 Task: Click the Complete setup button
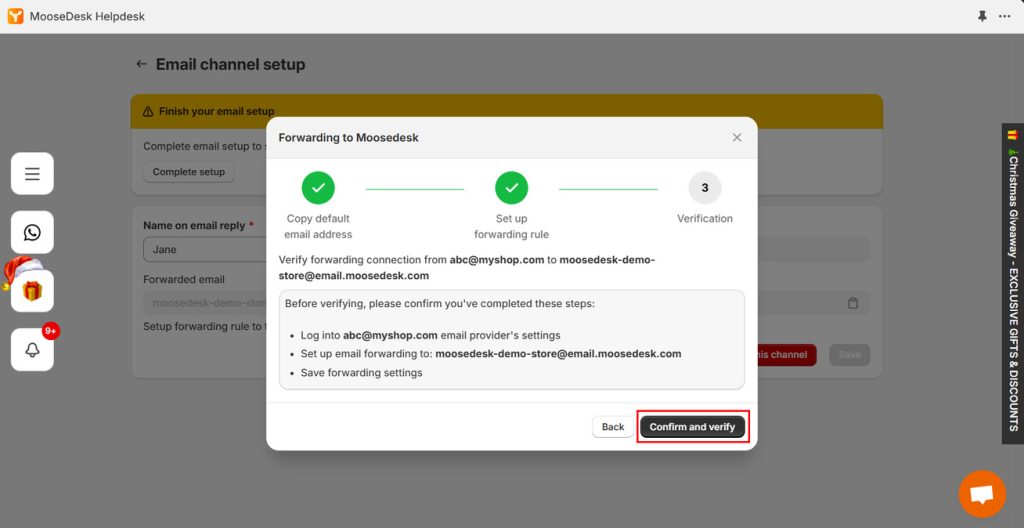pyautogui.click(x=189, y=172)
